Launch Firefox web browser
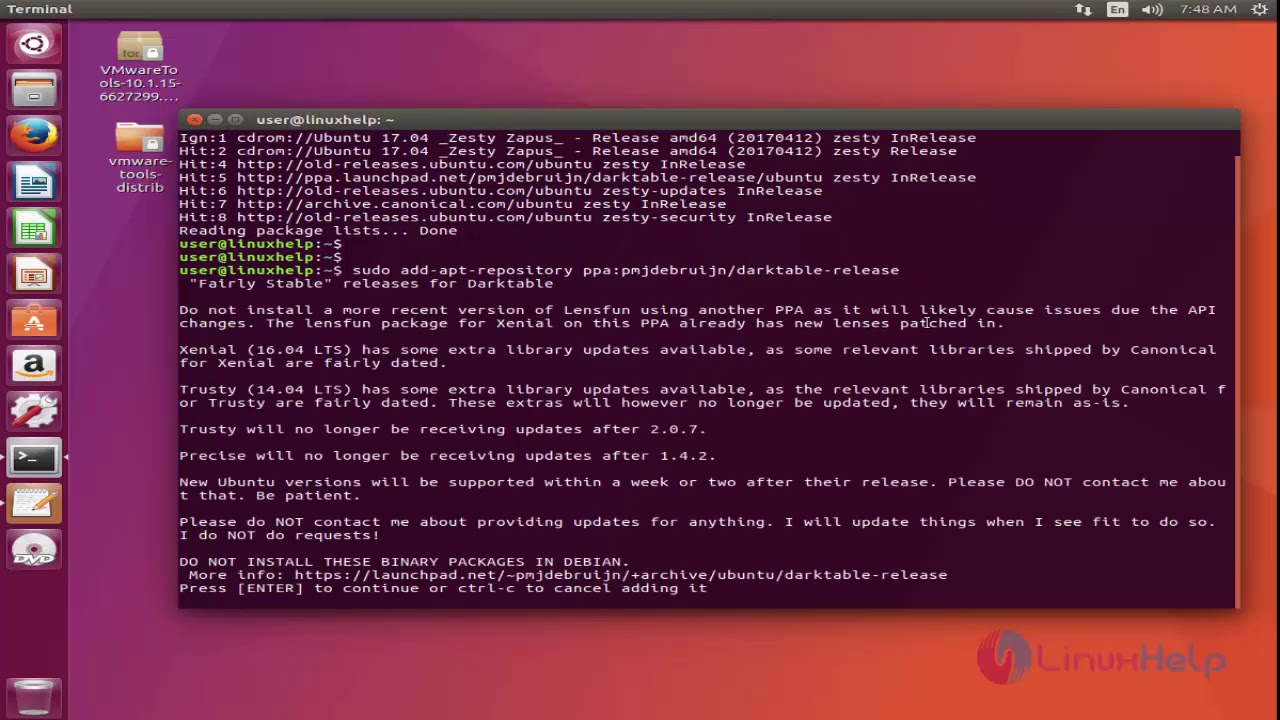The width and height of the screenshot is (1280, 720). [34, 136]
